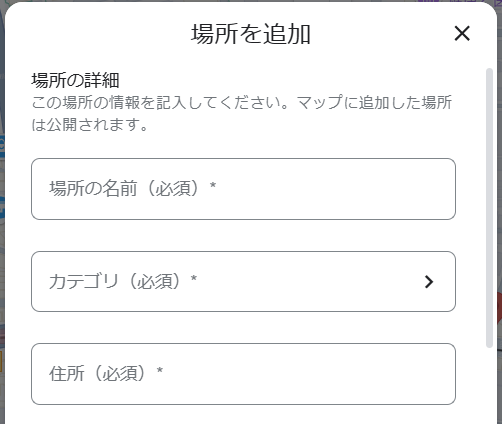Click the asterisk next to カテゴリ（必須）

(x=194, y=278)
